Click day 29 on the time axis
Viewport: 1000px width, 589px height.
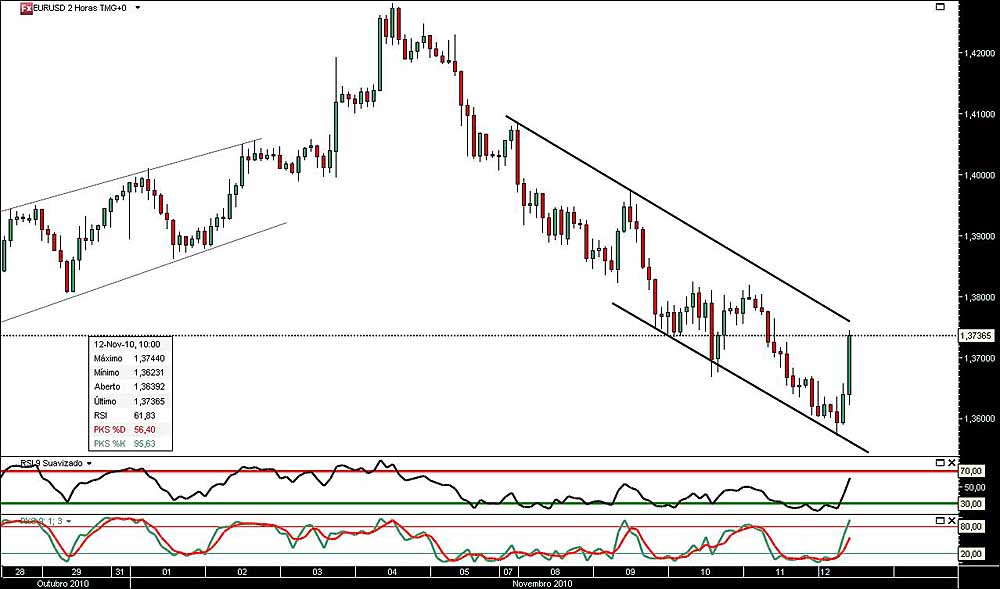77,571
